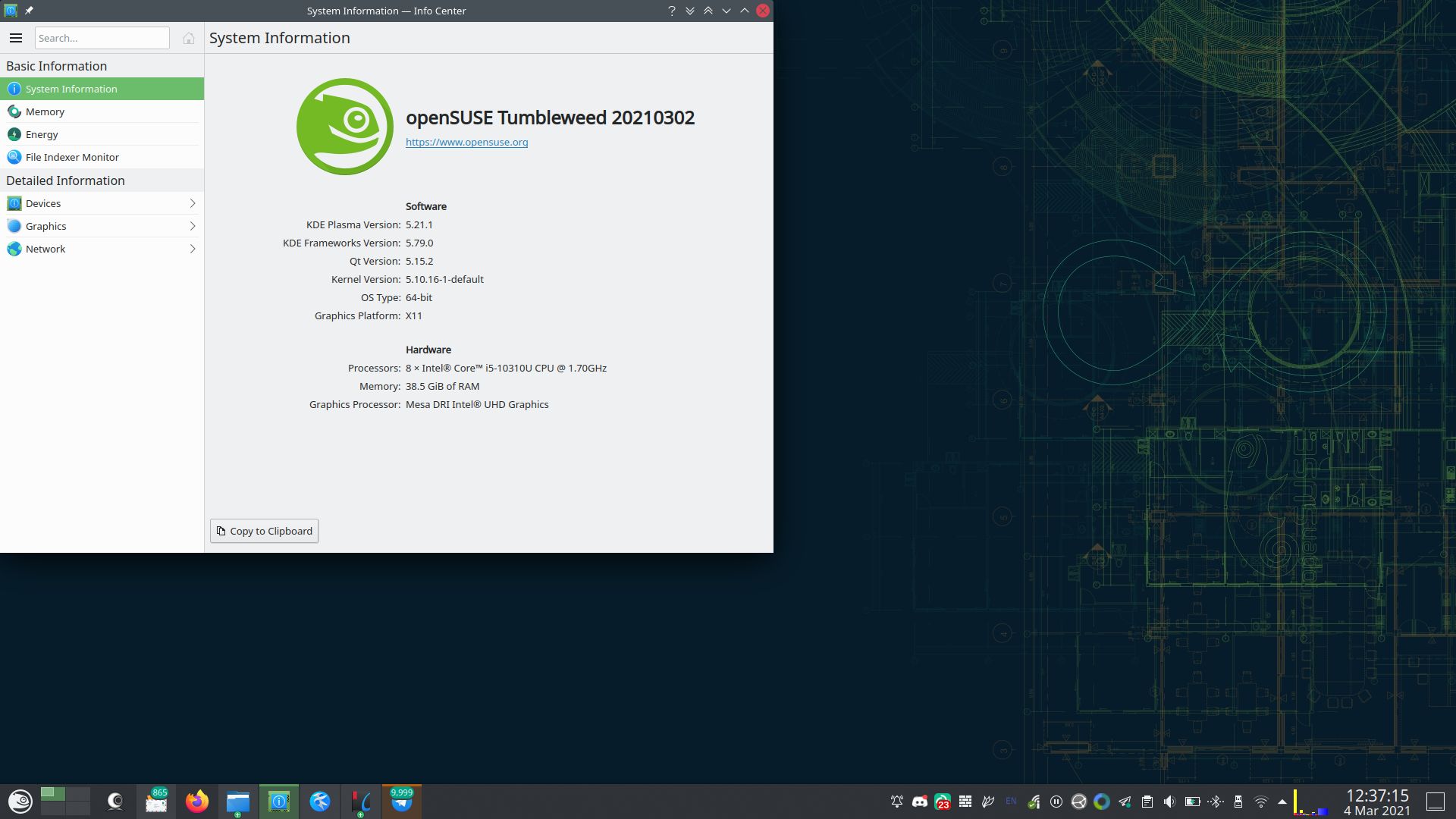Open the opensuse.org website link
1456x819 pixels.
tap(466, 142)
